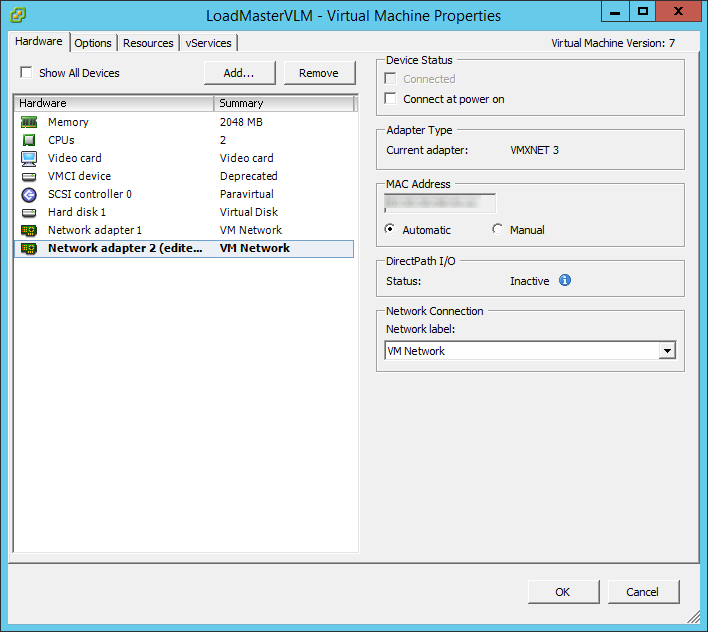The height and width of the screenshot is (632, 708).
Task: Click the Summary column header
Action: point(284,103)
